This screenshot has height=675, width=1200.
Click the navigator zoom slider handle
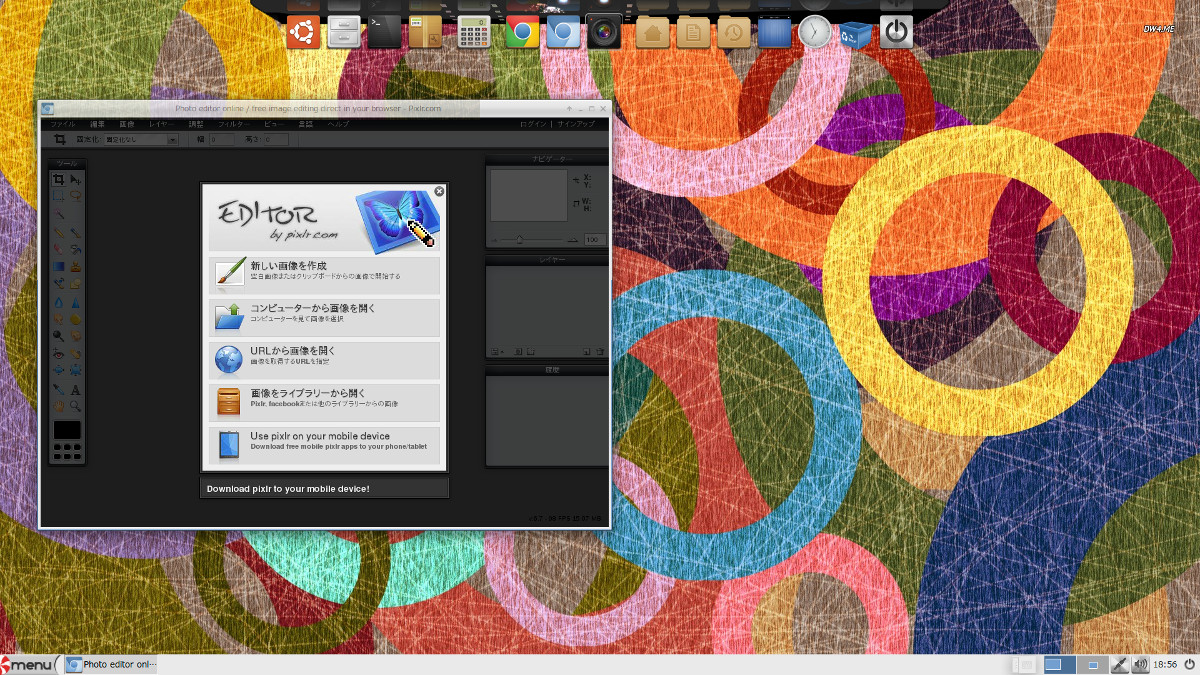pos(518,240)
